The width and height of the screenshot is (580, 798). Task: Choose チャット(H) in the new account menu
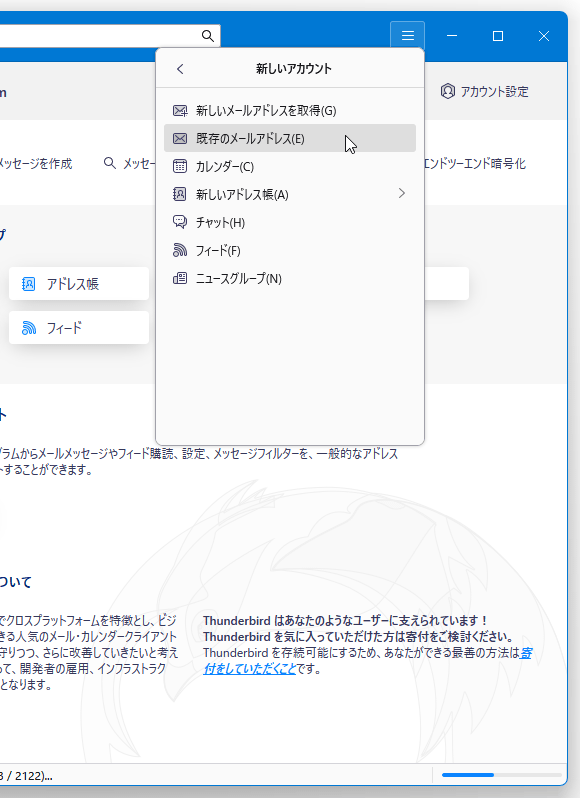pos(290,222)
